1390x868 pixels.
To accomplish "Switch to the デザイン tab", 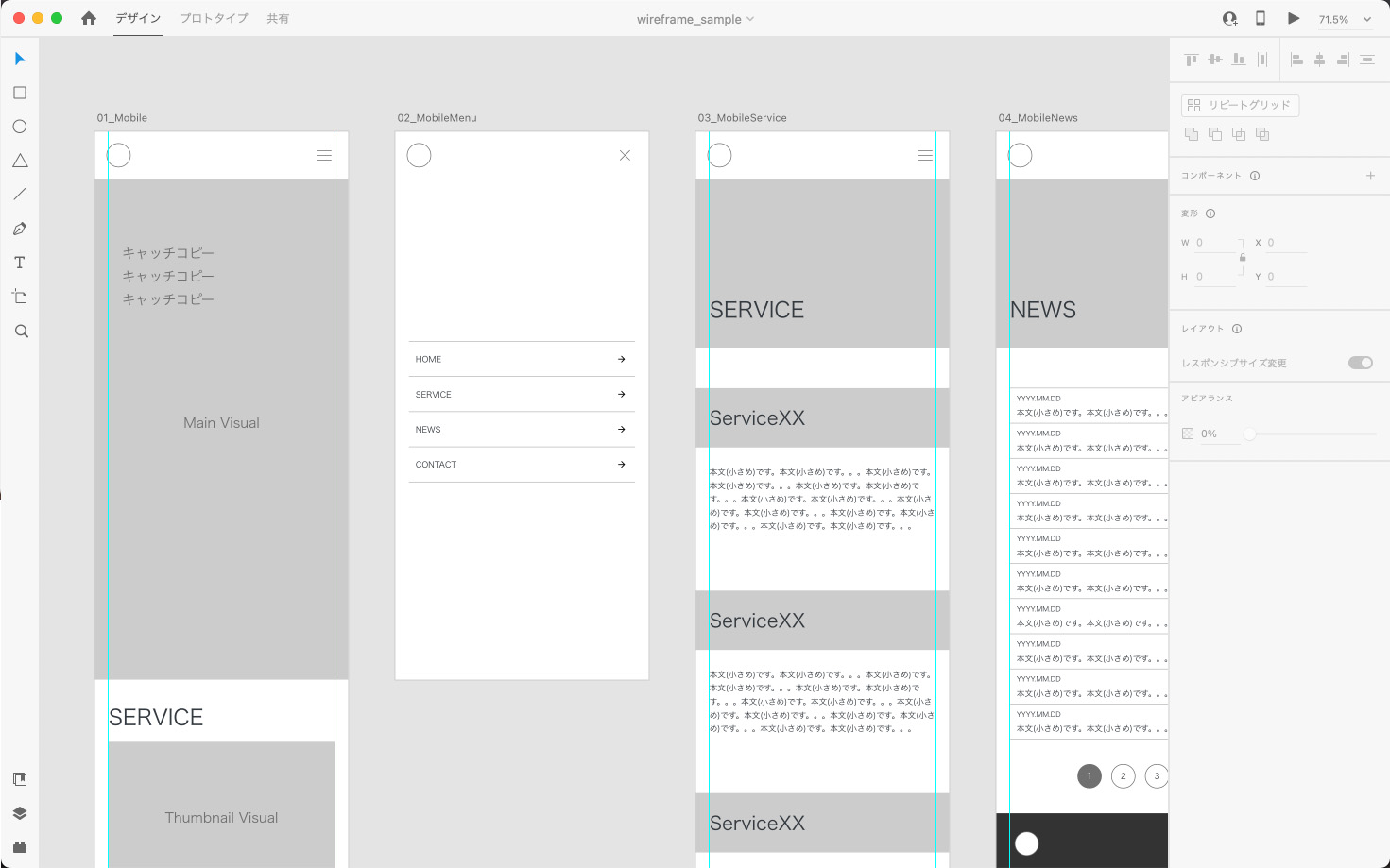I will (x=138, y=18).
